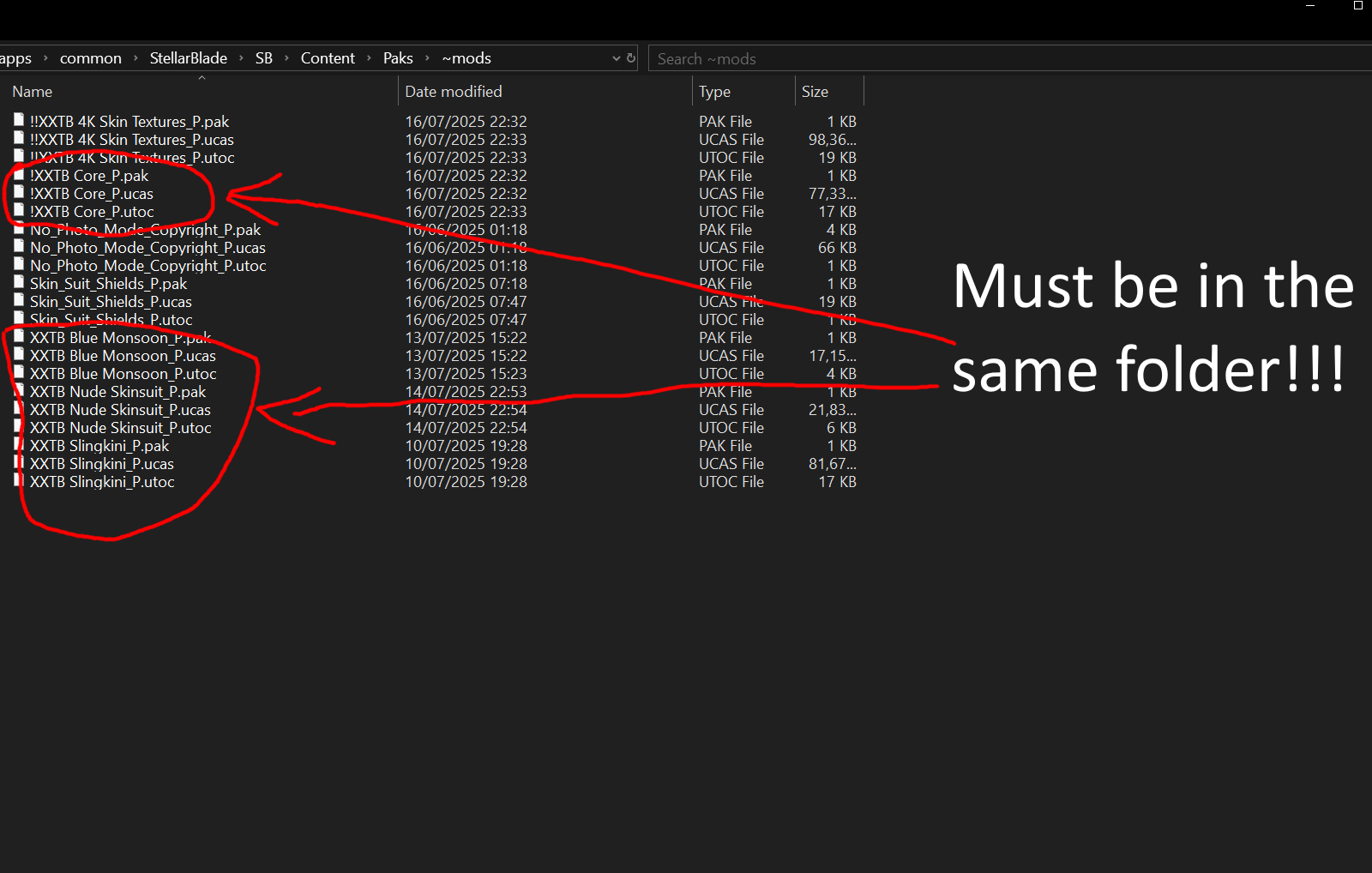Select the file name XXTB Blue Monsoon_P.pak
The width and height of the screenshot is (1372, 873).
(121, 338)
